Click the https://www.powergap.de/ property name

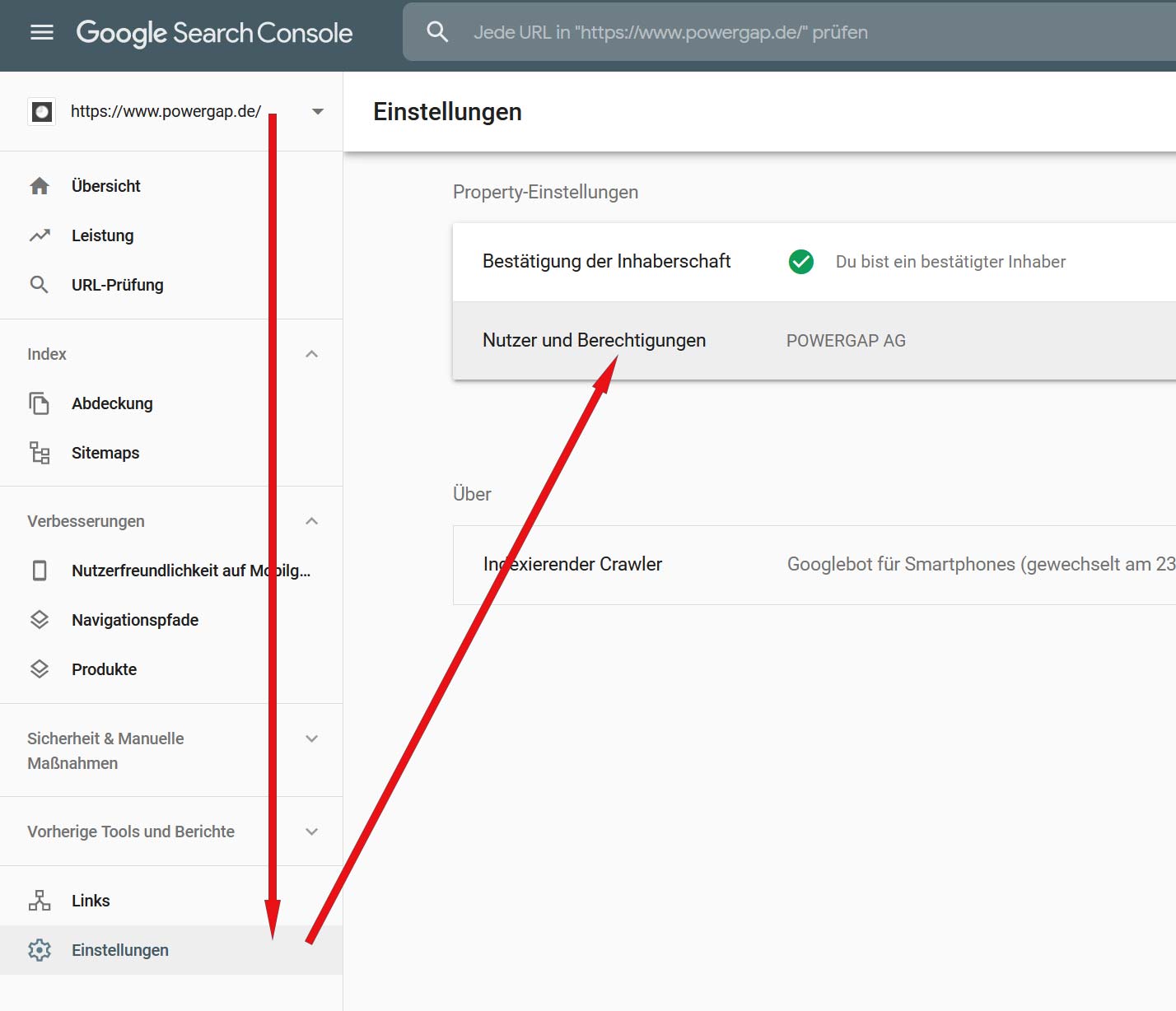166,111
